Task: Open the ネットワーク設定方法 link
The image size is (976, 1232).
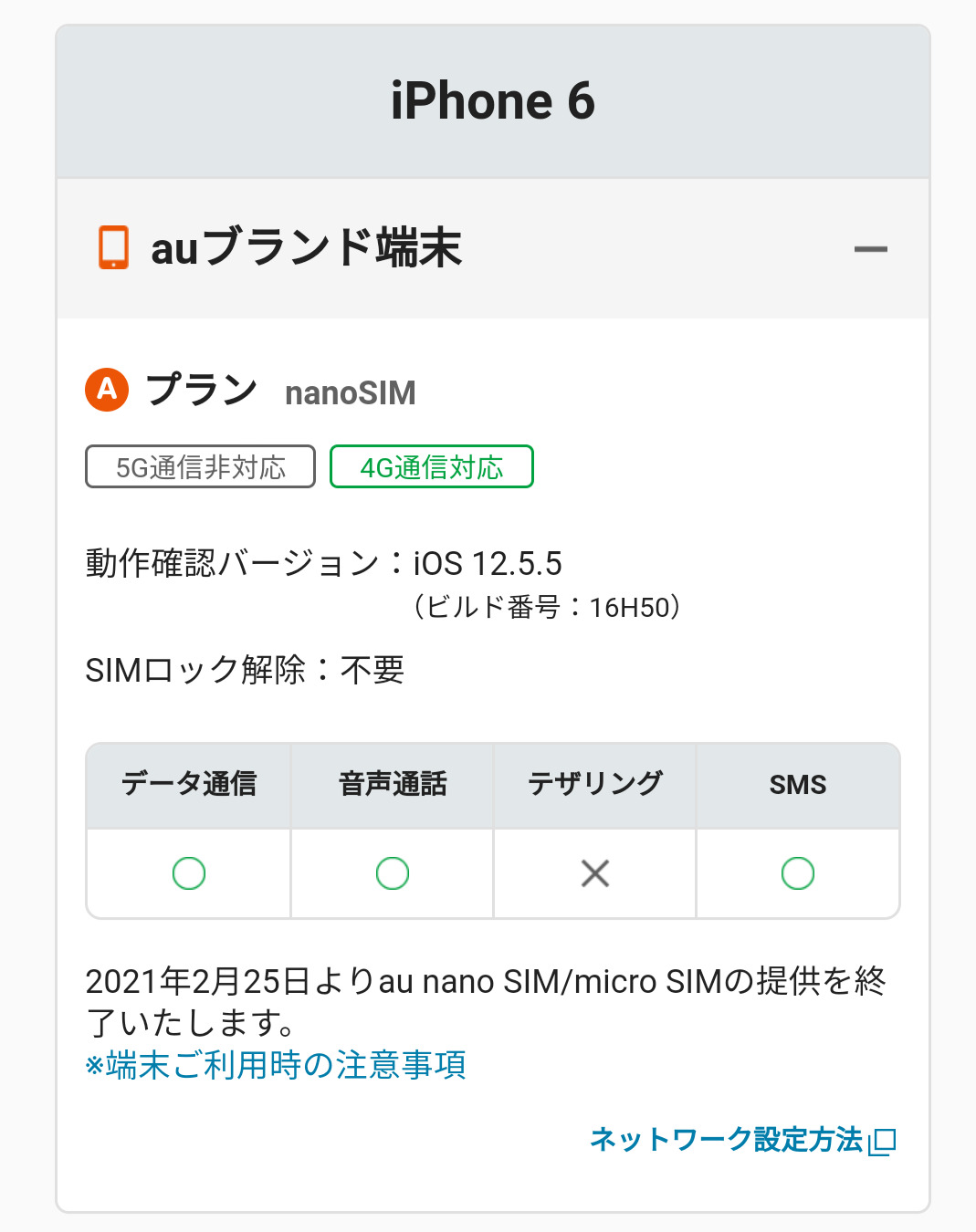Action: [x=727, y=1139]
